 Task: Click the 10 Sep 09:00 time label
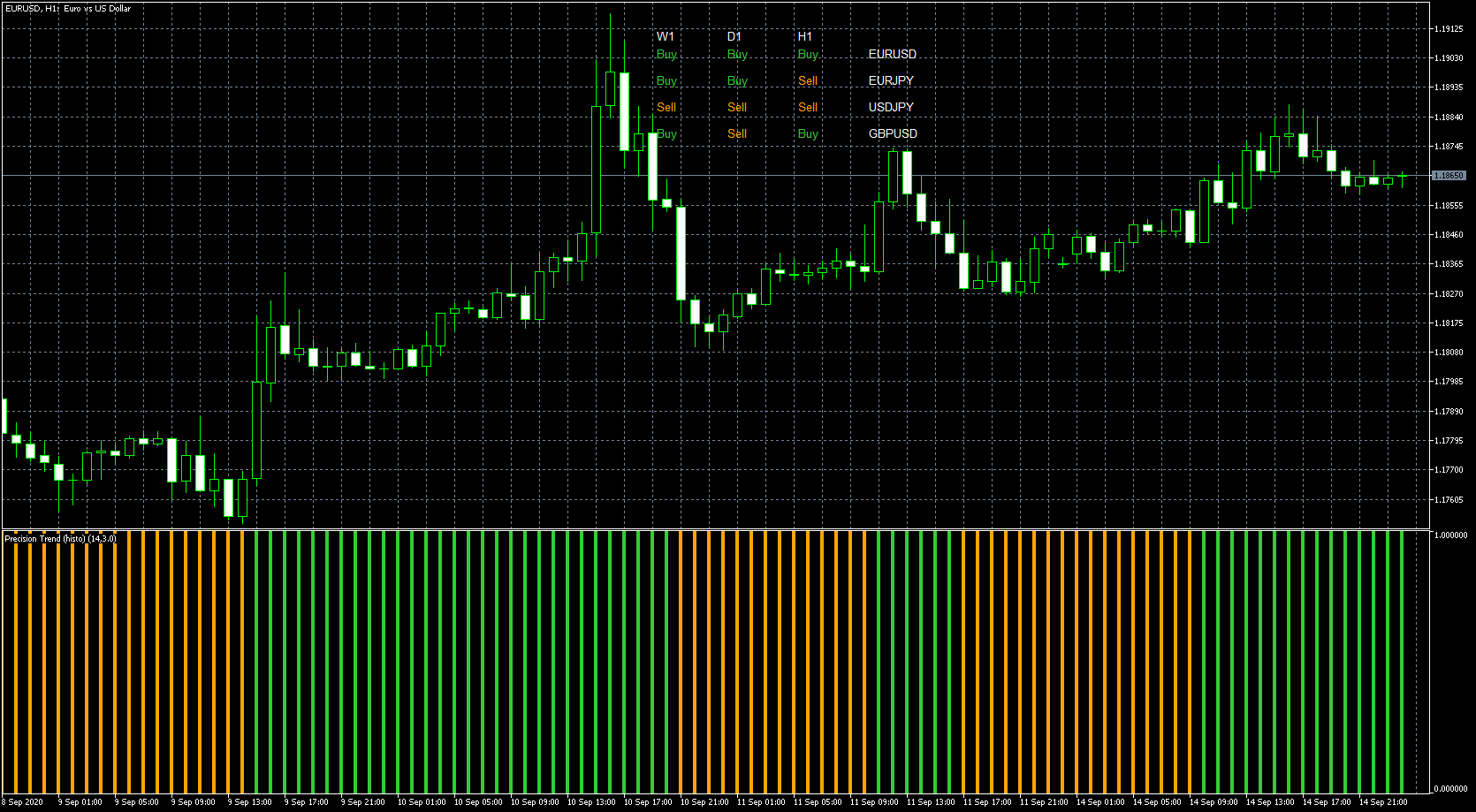tap(535, 802)
